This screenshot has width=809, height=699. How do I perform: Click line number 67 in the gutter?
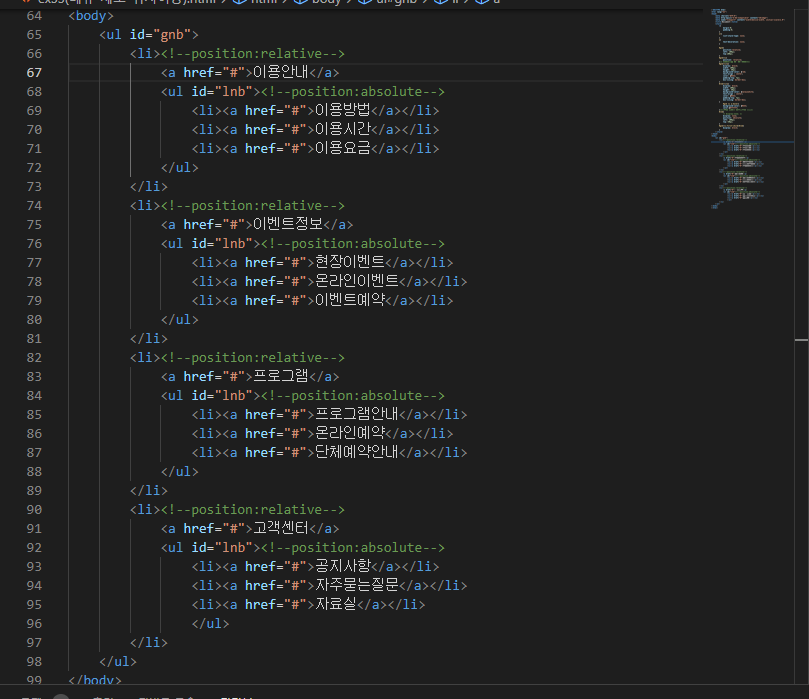click(x=34, y=73)
